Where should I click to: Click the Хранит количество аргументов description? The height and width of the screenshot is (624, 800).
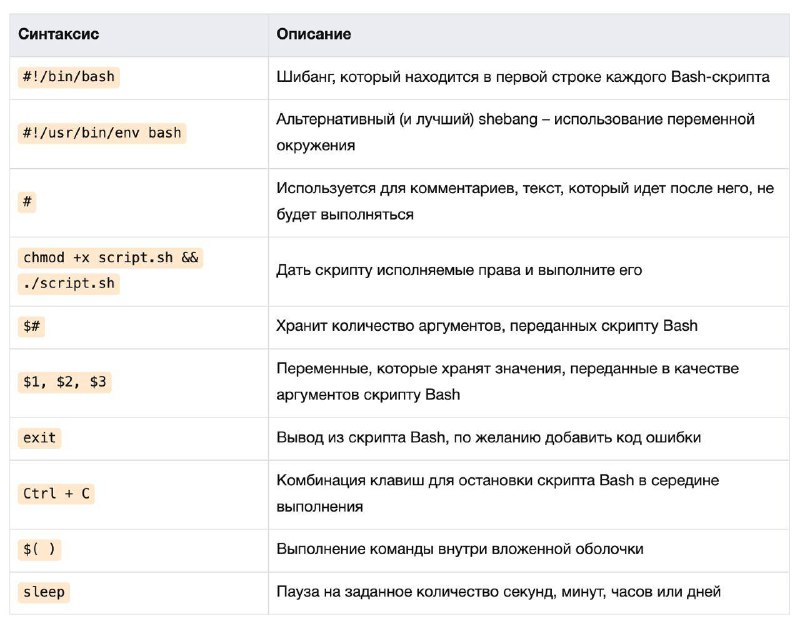pyautogui.click(x=487, y=326)
